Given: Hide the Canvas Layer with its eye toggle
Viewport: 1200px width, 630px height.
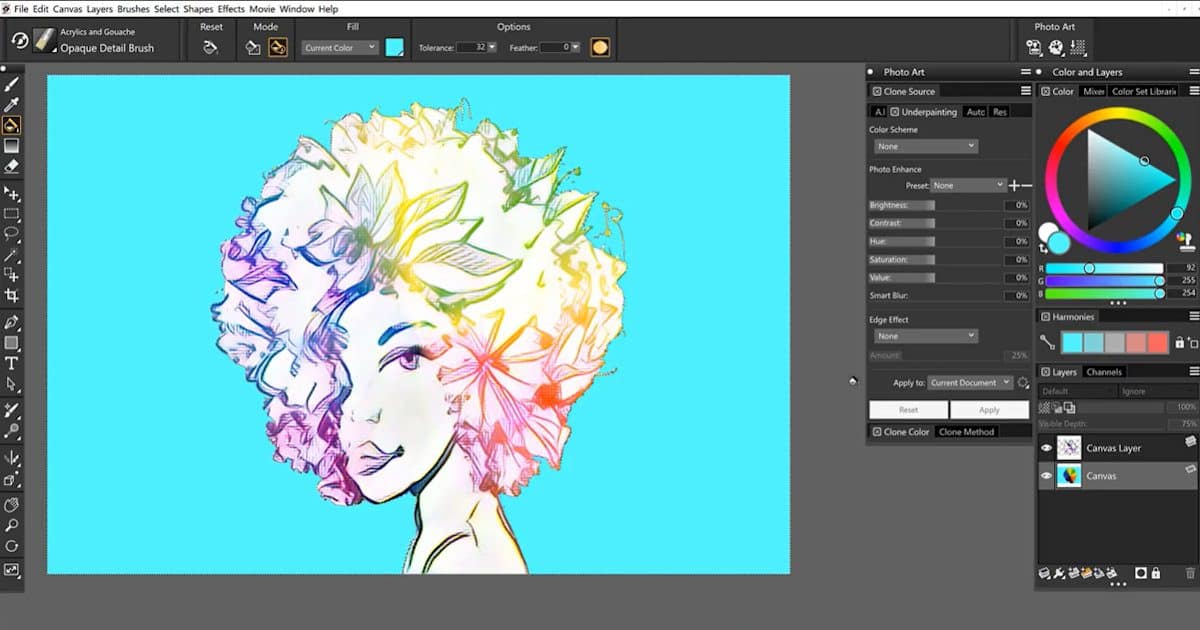Looking at the screenshot, I should [1046, 448].
